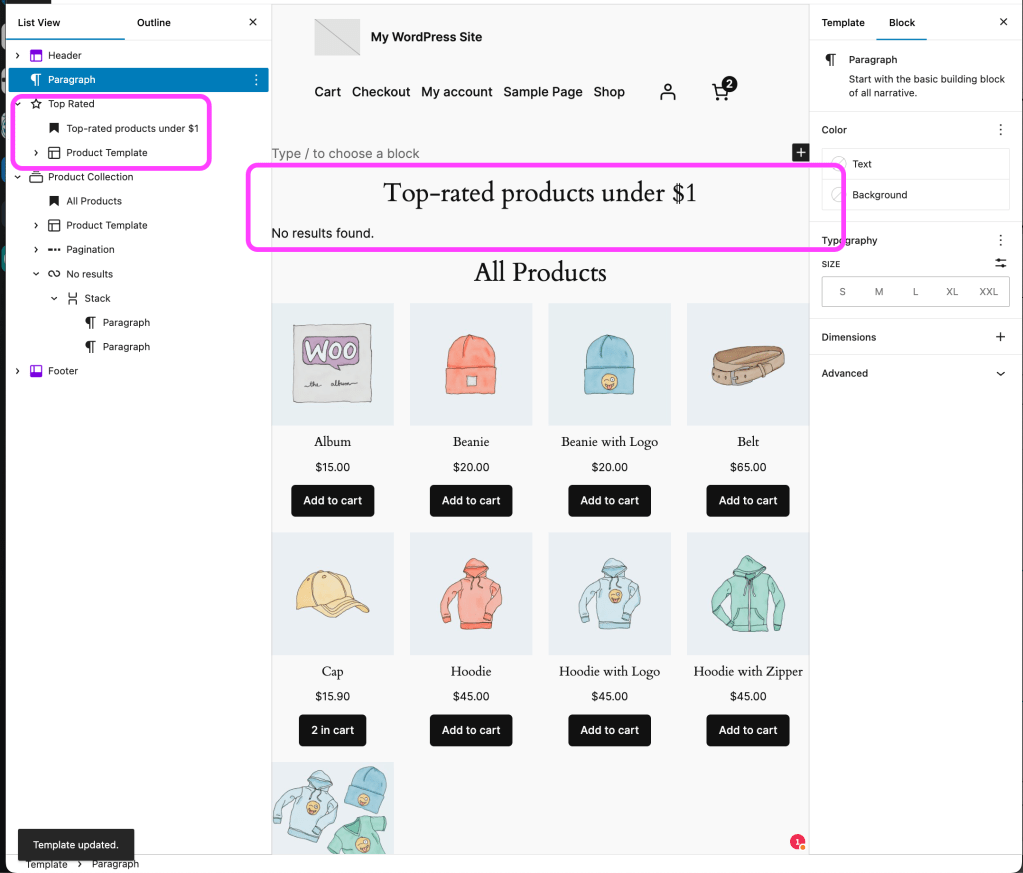
Task: Click the Stack block icon in List View
Action: (x=71, y=298)
